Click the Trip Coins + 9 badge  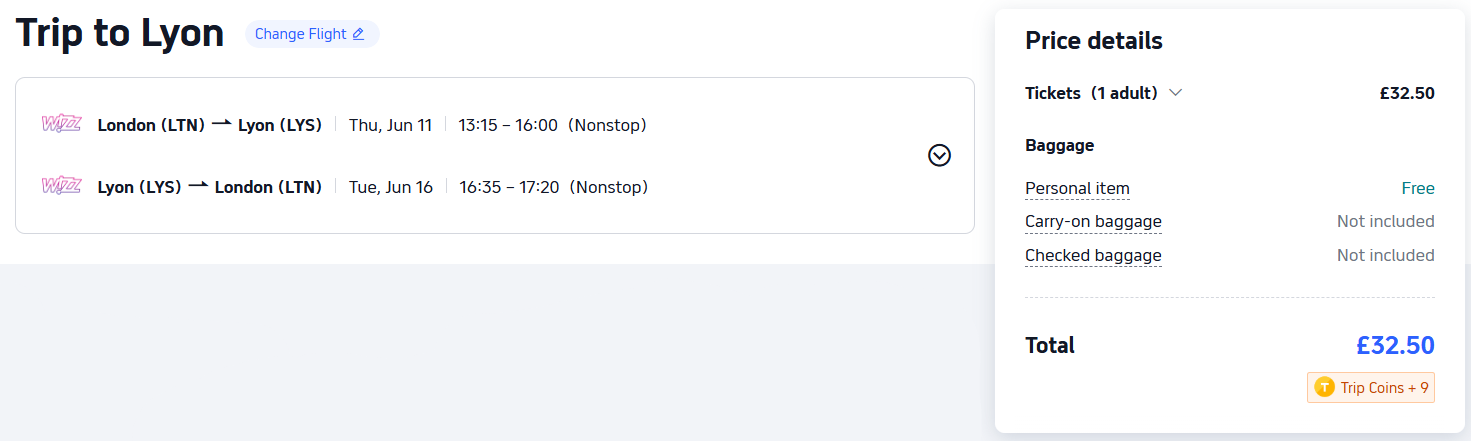tap(1371, 388)
